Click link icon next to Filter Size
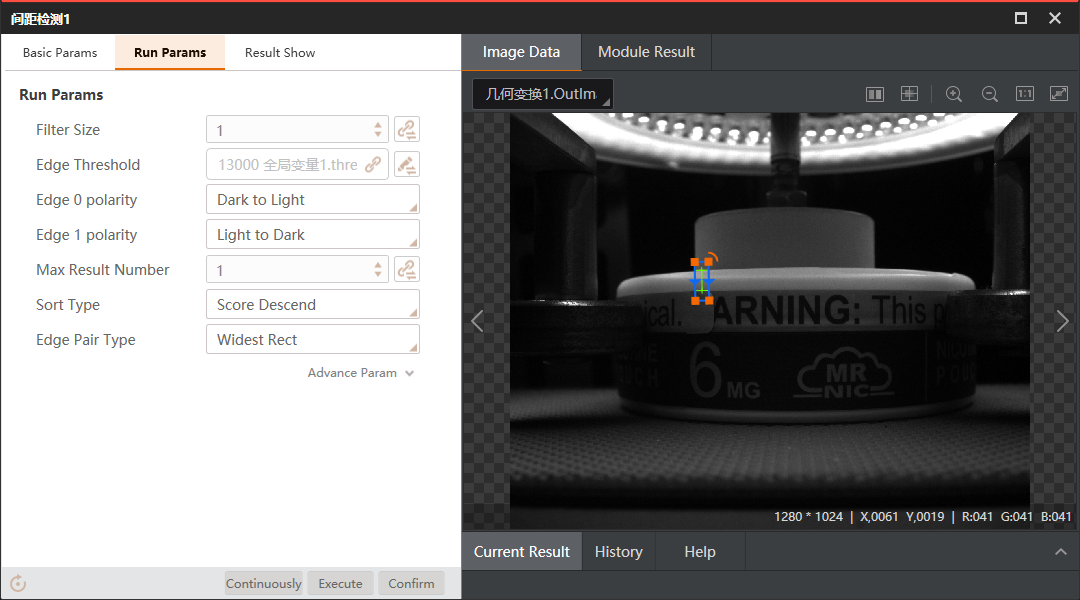Image resolution: width=1080 pixels, height=600 pixels. pos(406,130)
